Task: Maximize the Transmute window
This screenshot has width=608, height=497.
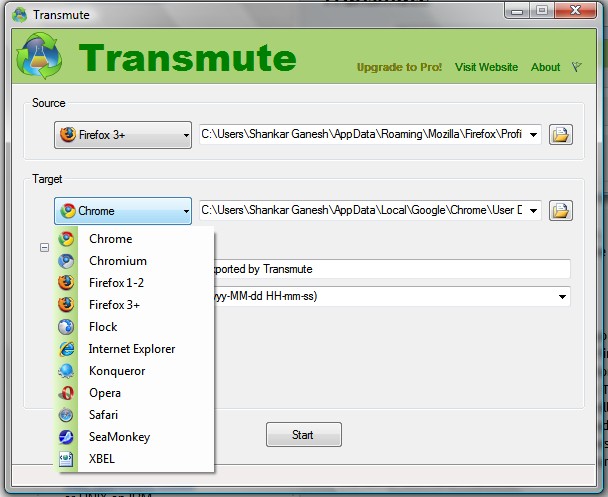Action: pyautogui.click(x=542, y=11)
